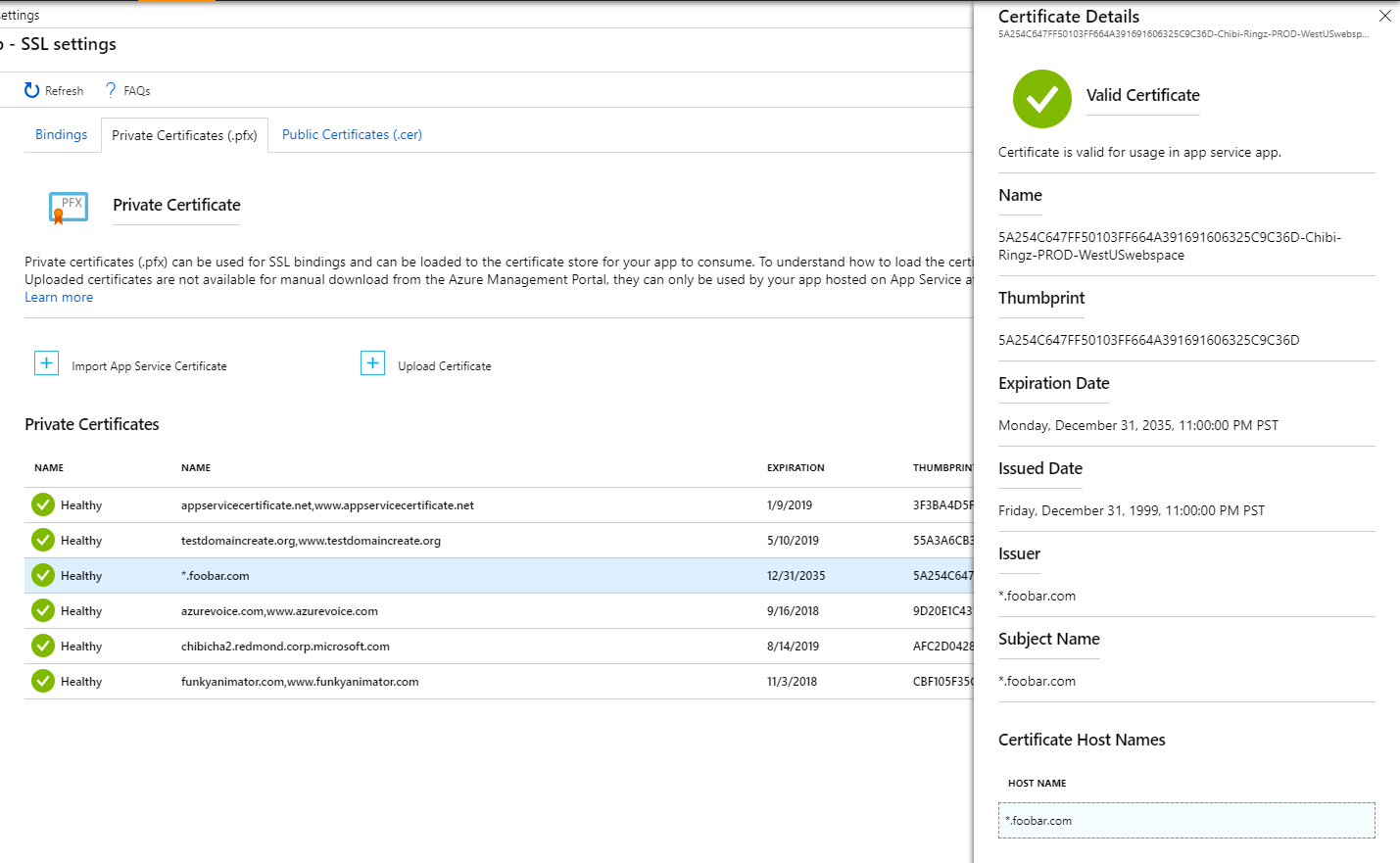Close the Certificate Details panel
This screenshot has width=1400, height=863.
click(1384, 16)
